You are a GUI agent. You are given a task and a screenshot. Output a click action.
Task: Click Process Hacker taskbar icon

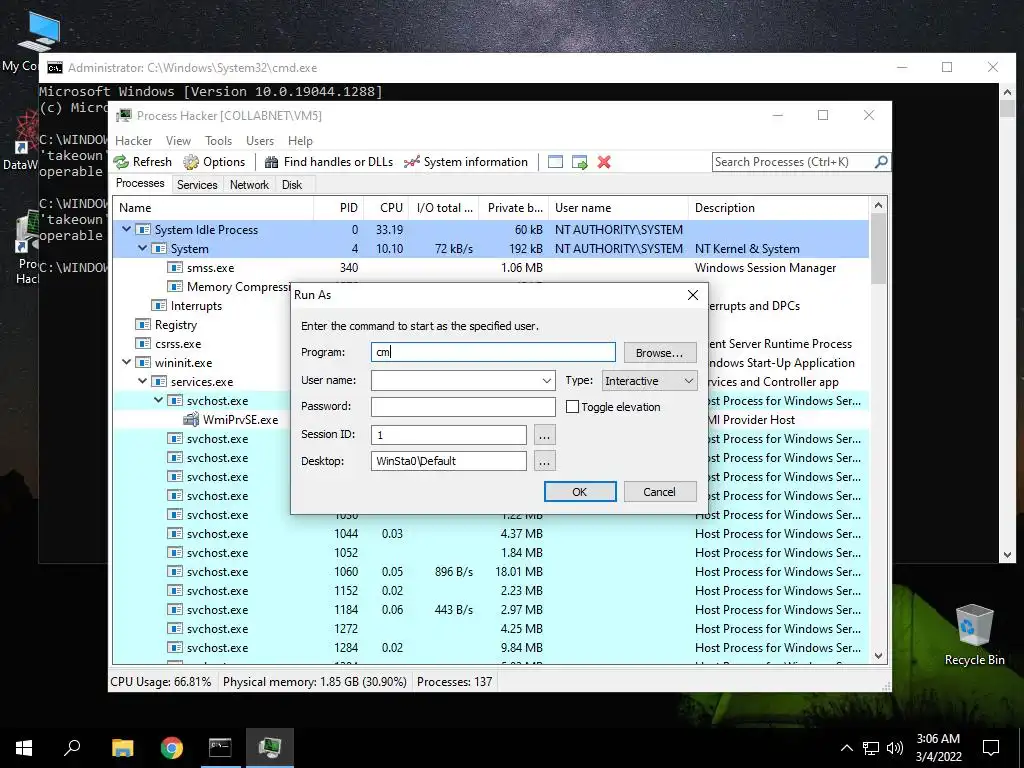(x=270, y=748)
